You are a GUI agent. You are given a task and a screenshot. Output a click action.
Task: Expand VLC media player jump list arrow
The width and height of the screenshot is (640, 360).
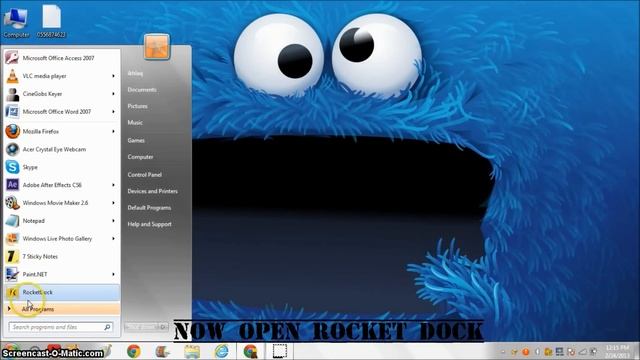[x=113, y=76]
